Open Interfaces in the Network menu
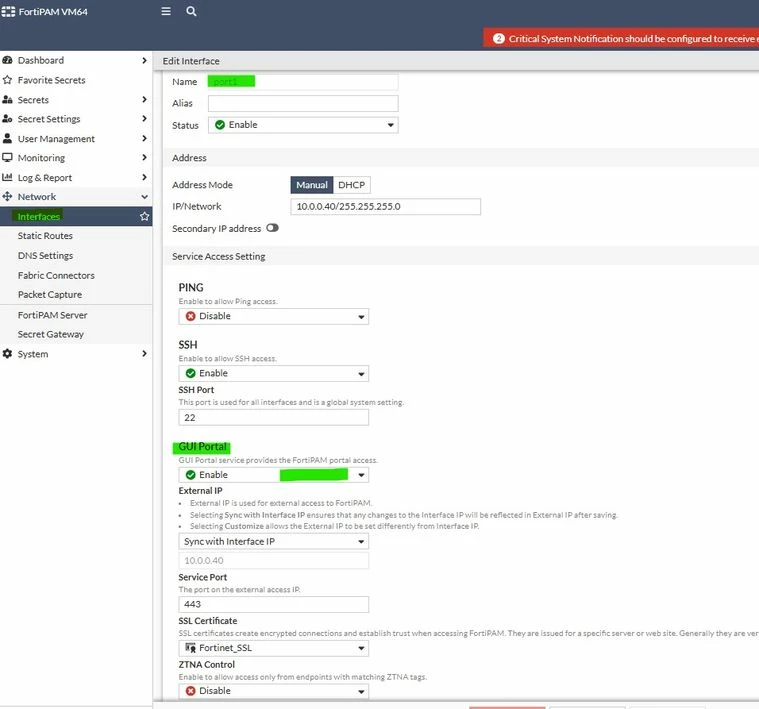759x709 pixels. [x=76, y=216]
